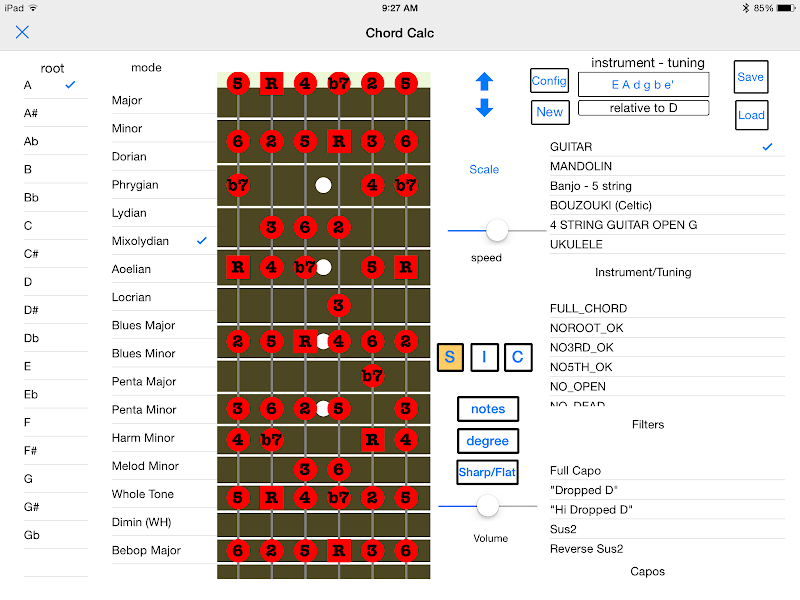Choose the Sus2 capo
The height and width of the screenshot is (600, 800).
pyautogui.click(x=667, y=529)
